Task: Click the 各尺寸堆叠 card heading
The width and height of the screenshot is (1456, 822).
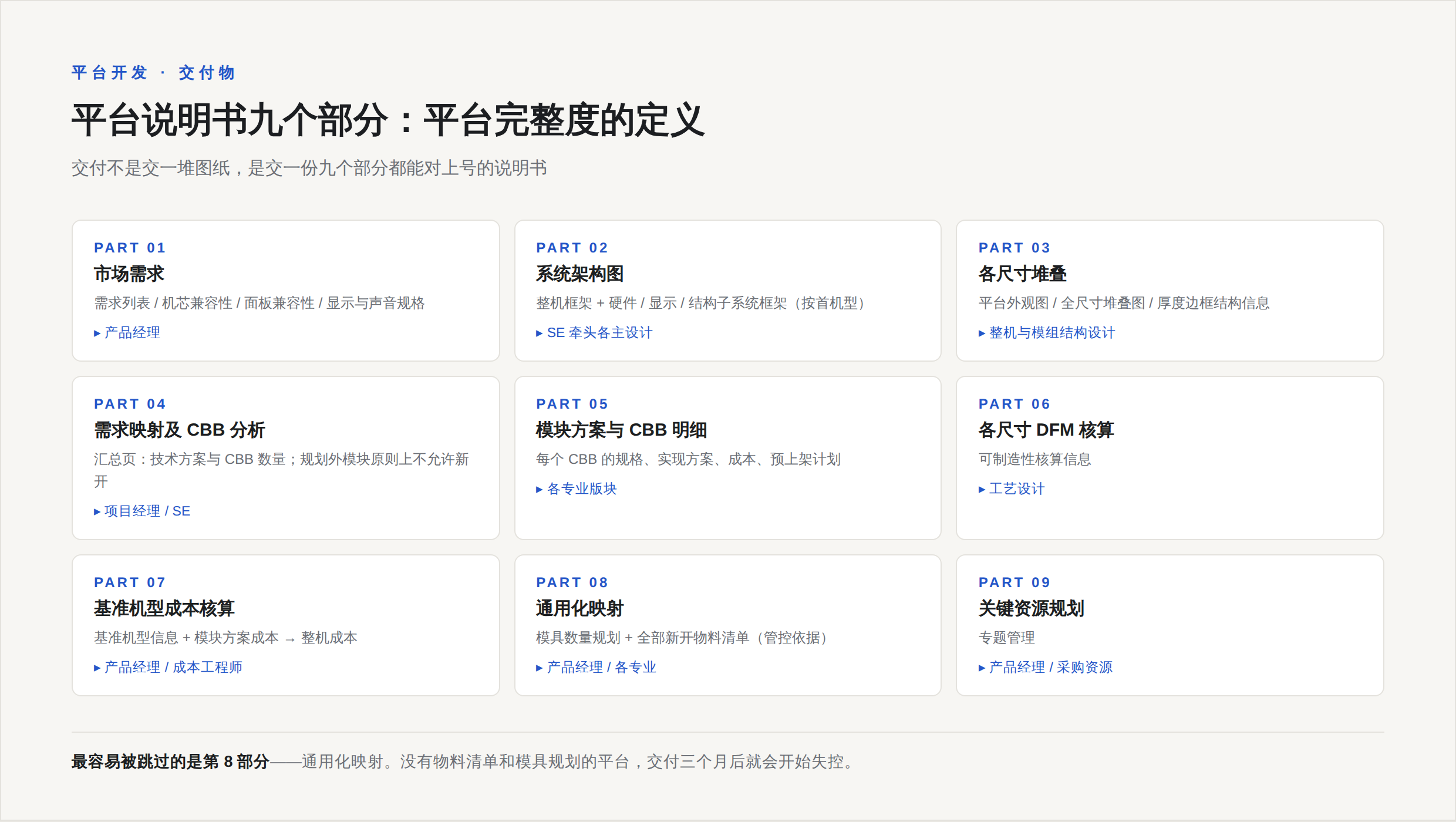Action: 1023,274
